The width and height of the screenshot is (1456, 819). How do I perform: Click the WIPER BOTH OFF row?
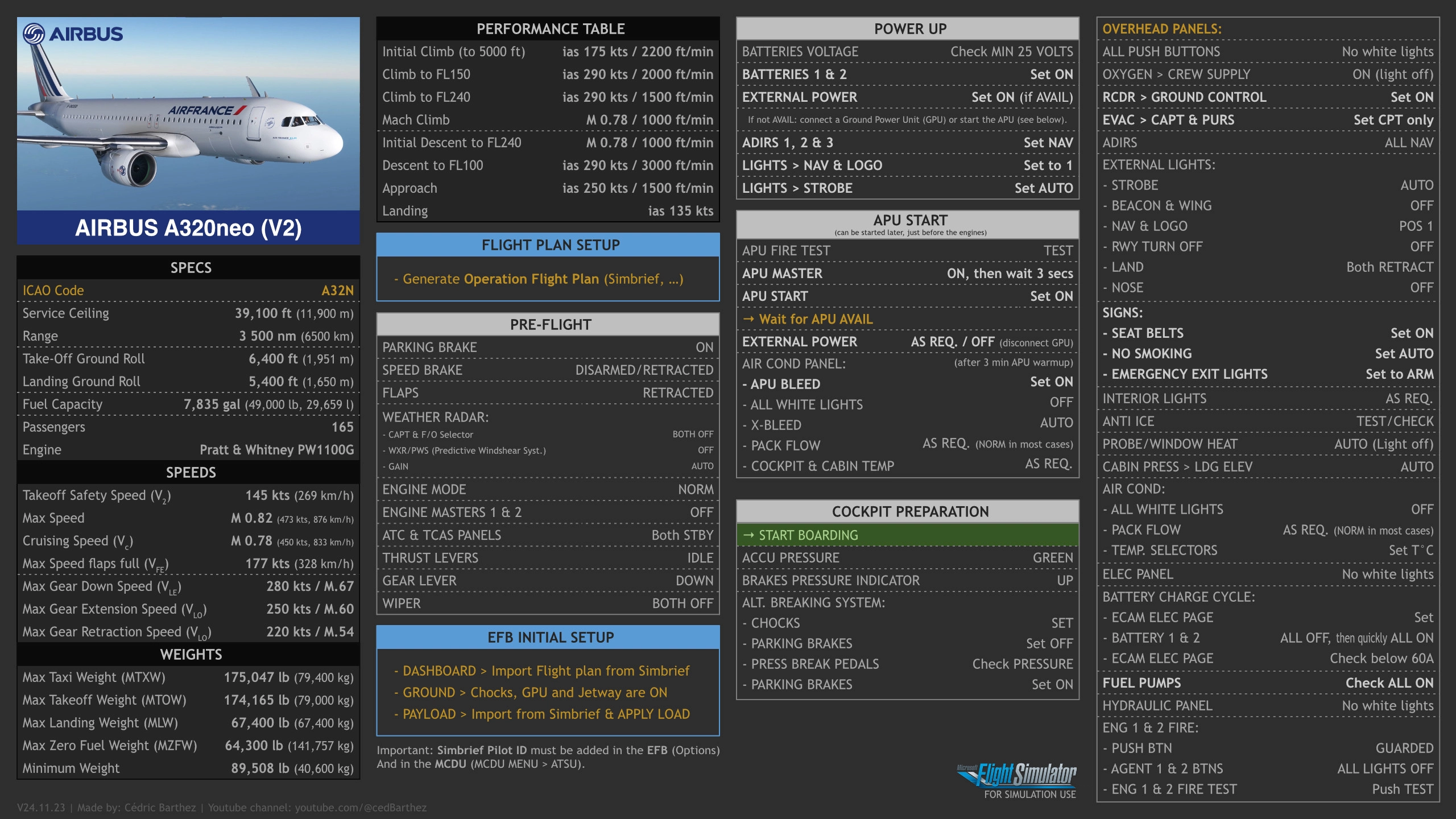point(548,603)
